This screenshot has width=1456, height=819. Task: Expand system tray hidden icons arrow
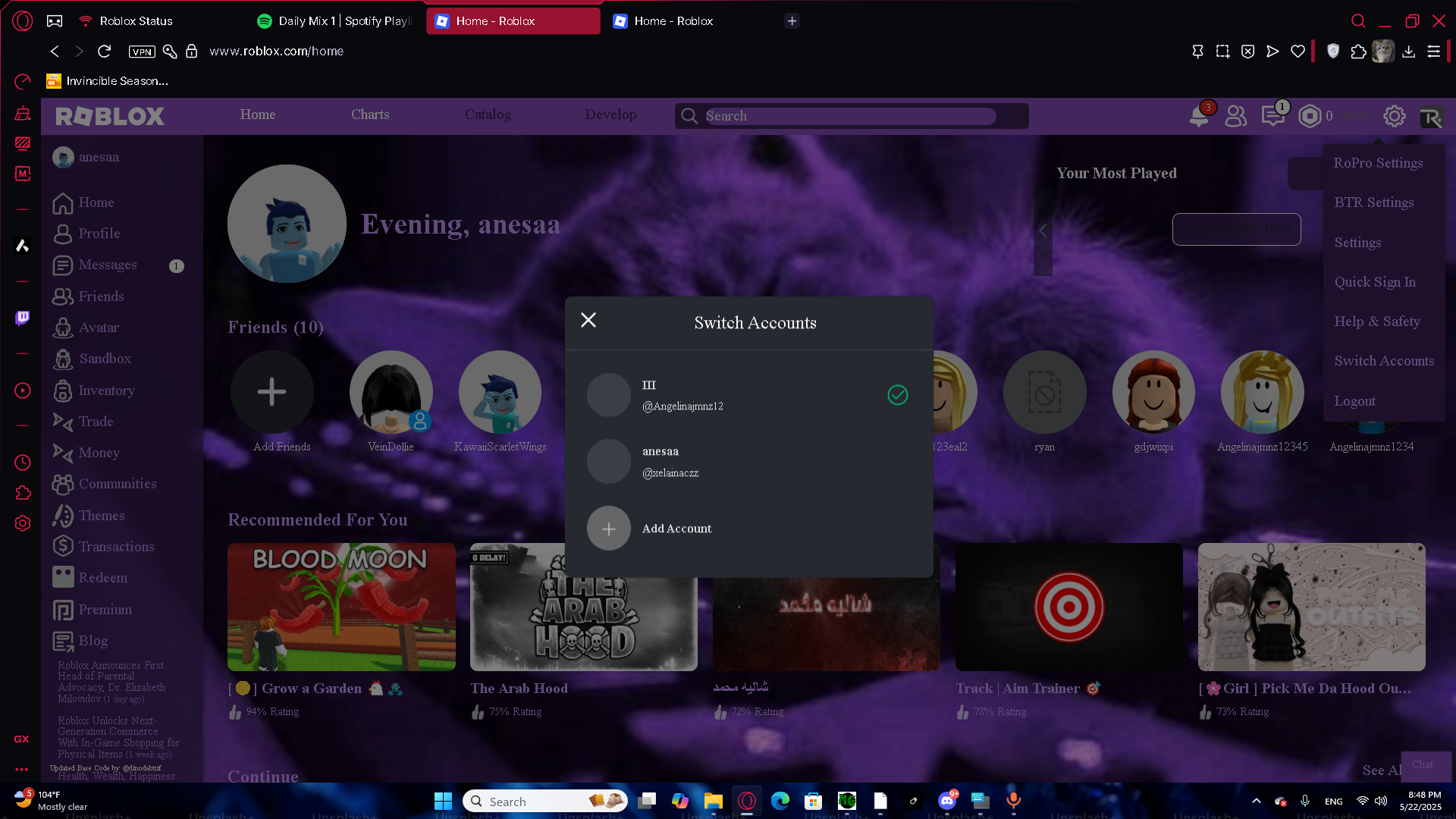tap(1256, 801)
